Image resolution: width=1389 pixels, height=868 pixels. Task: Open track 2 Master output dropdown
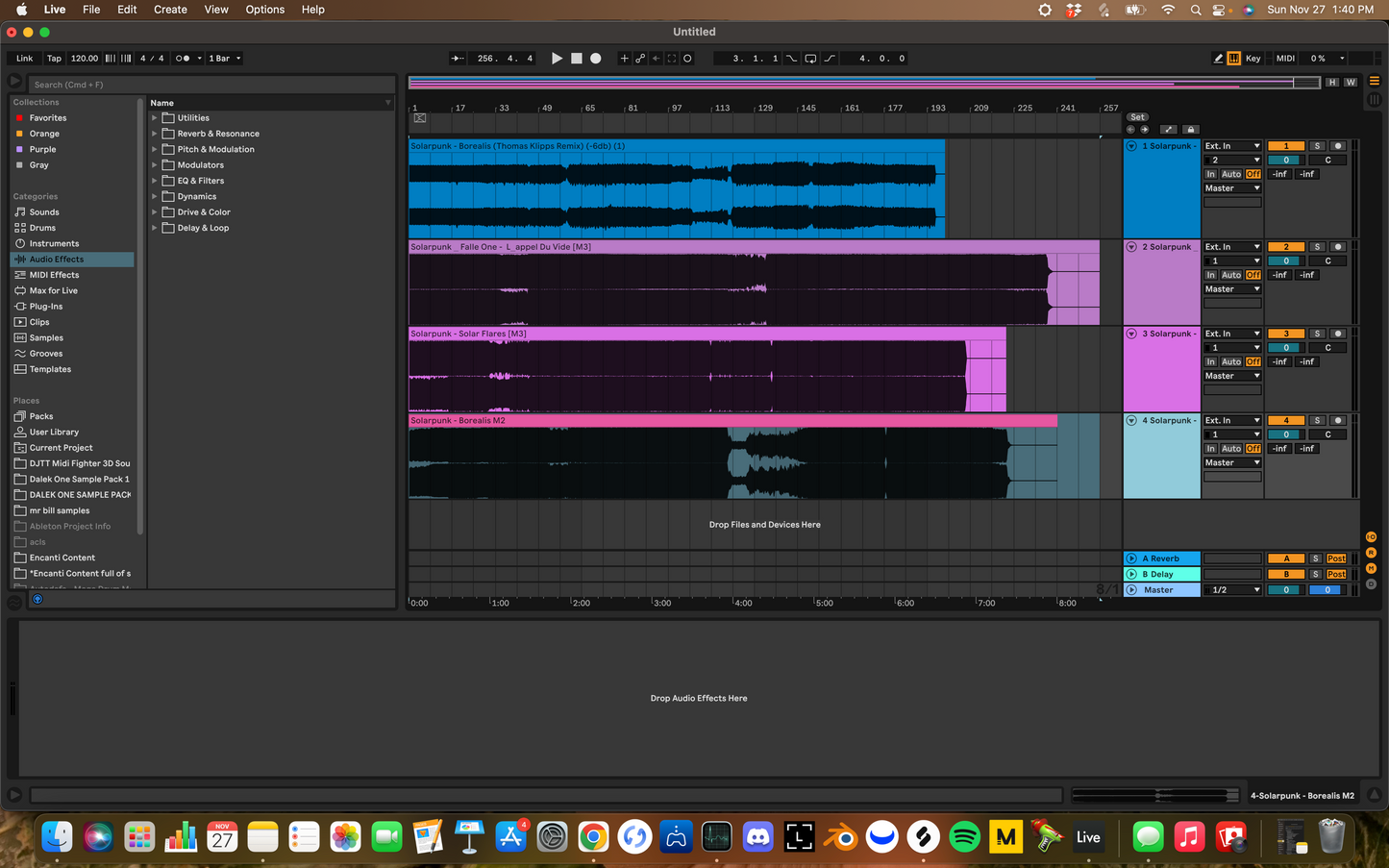[1232, 289]
